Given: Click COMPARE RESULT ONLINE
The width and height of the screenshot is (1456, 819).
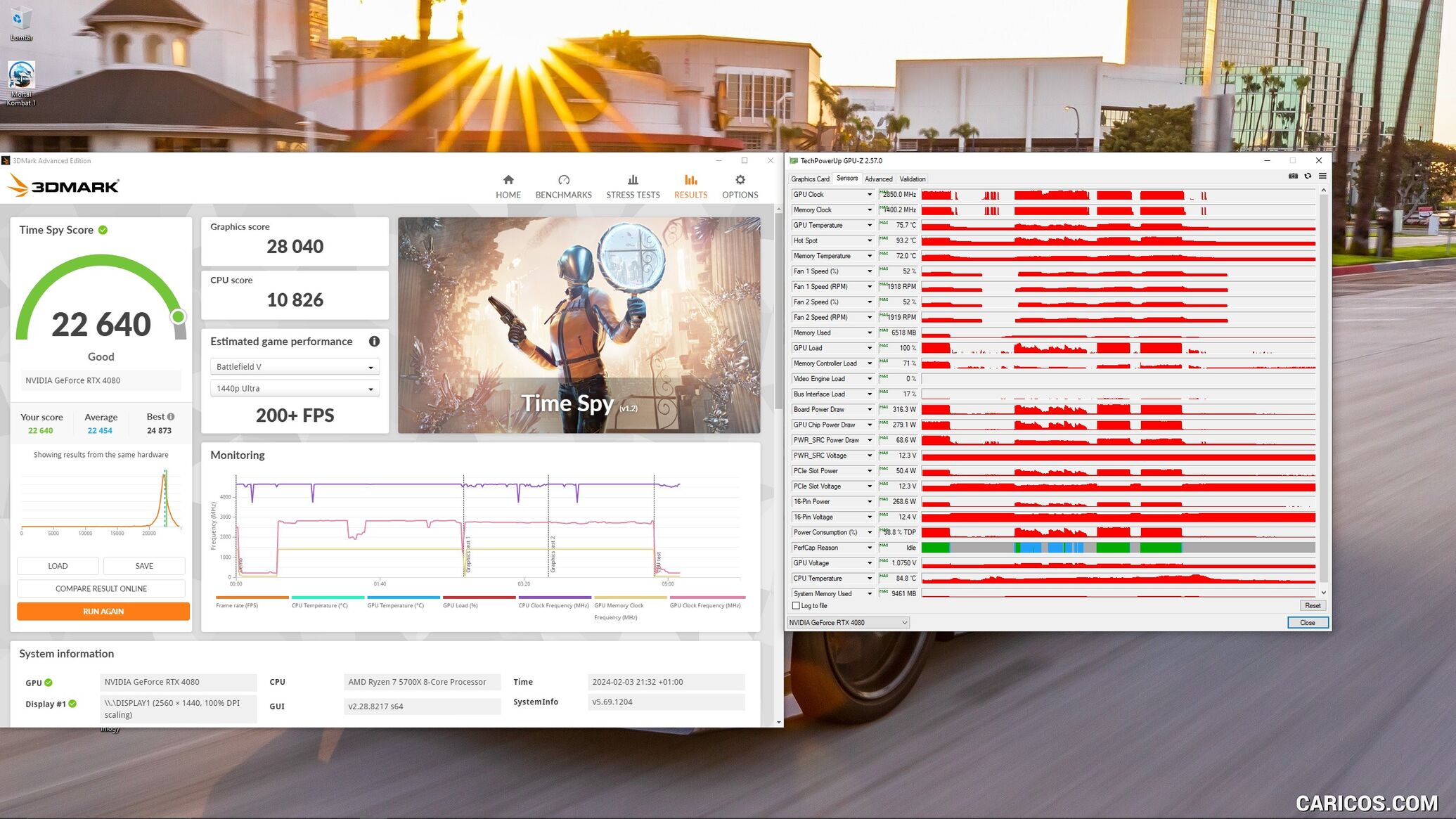Looking at the screenshot, I should (x=101, y=589).
